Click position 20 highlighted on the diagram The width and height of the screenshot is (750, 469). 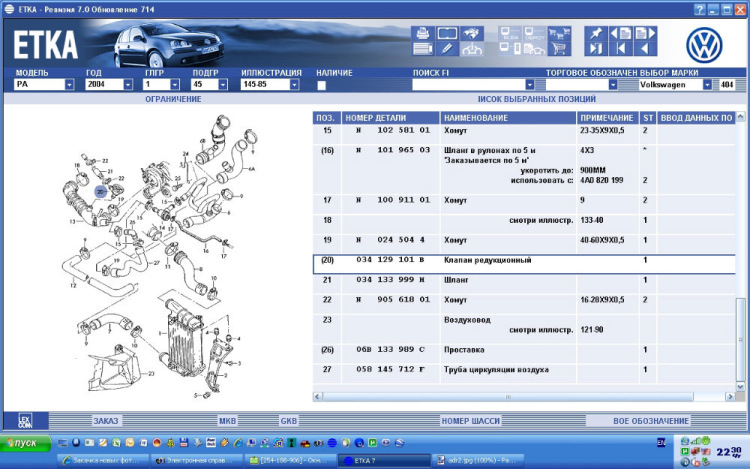click(100, 192)
